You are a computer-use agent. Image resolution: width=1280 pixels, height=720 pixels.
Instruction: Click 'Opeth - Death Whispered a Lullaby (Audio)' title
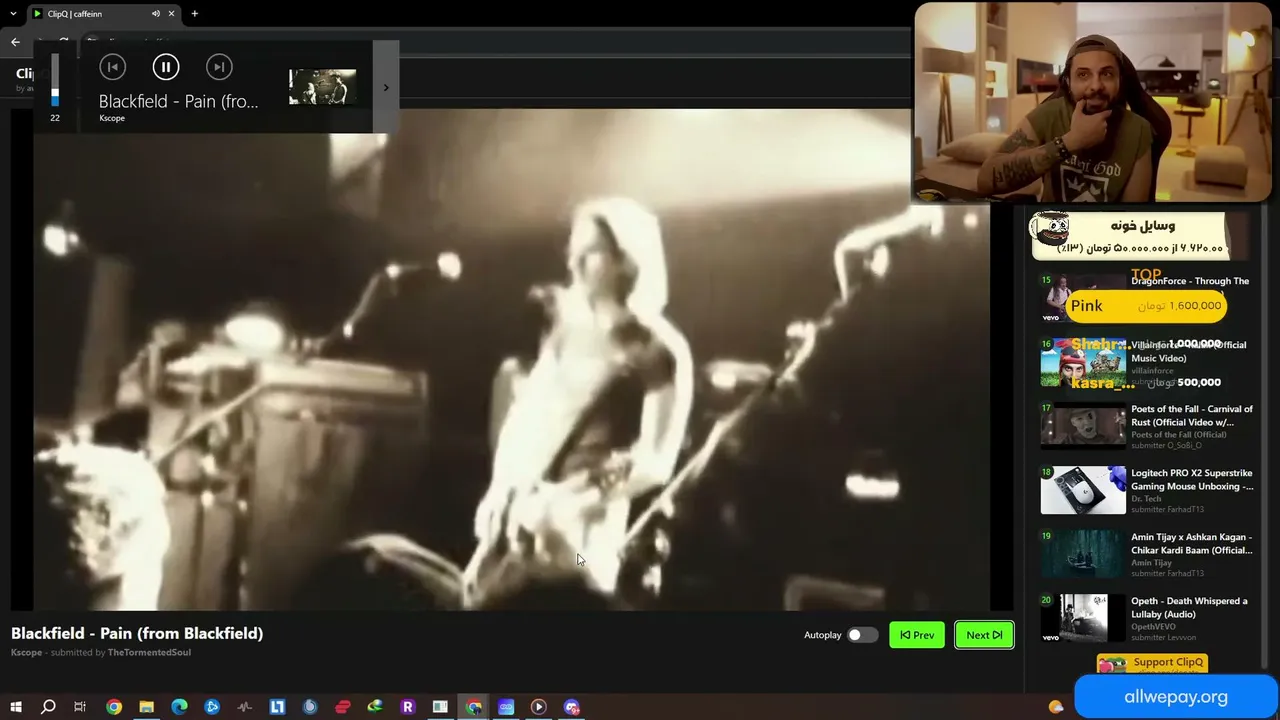[1190, 608]
